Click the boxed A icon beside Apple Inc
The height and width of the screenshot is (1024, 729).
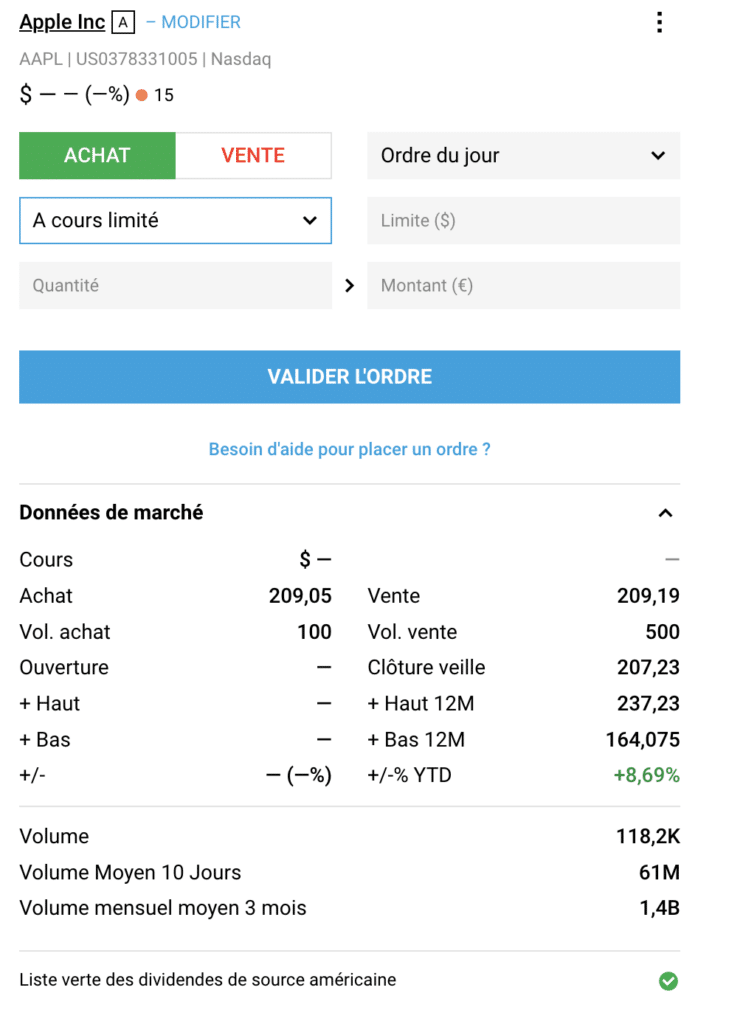(123, 23)
